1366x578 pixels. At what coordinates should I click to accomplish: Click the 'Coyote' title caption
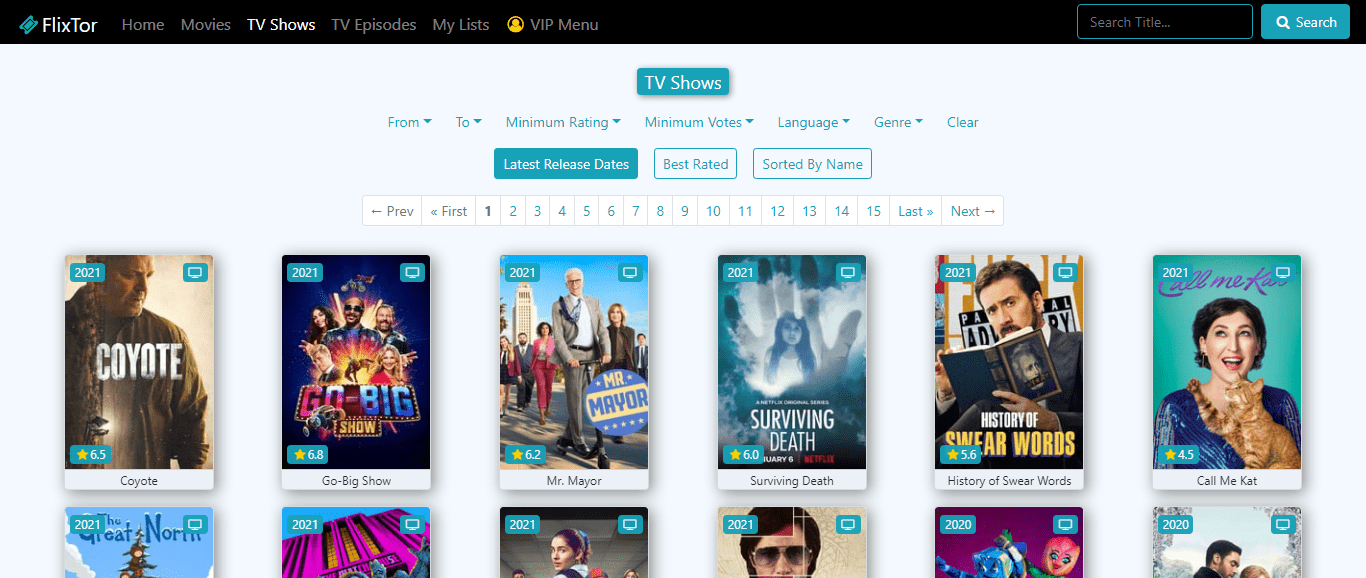(x=139, y=481)
